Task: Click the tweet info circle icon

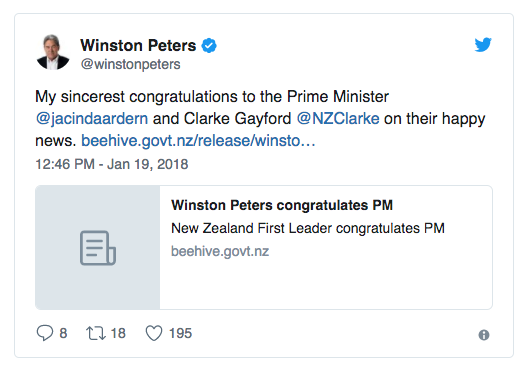Action: tap(484, 335)
